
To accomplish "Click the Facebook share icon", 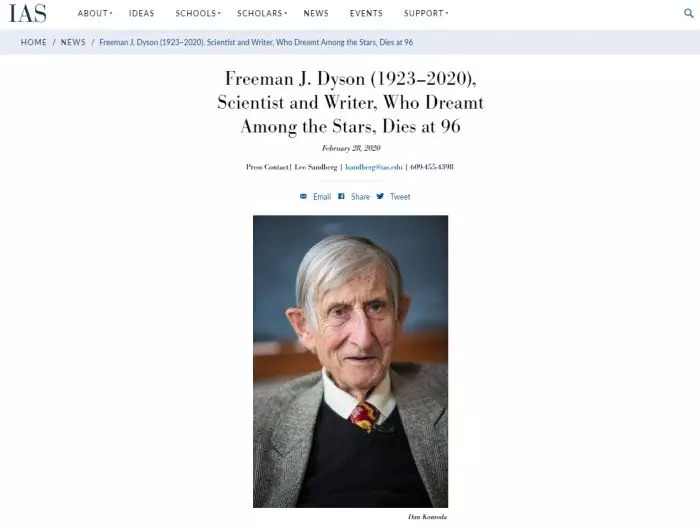I will coord(341,196).
